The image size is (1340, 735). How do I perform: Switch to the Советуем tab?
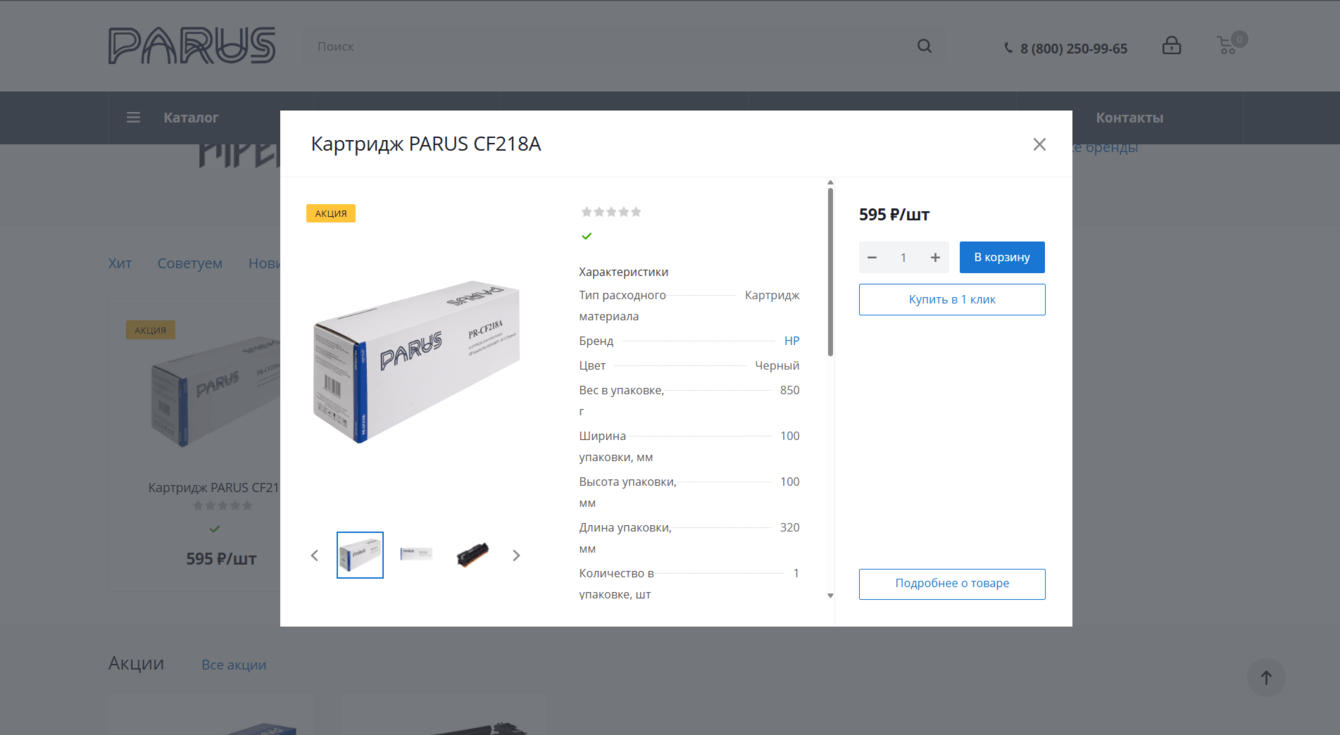(x=190, y=263)
